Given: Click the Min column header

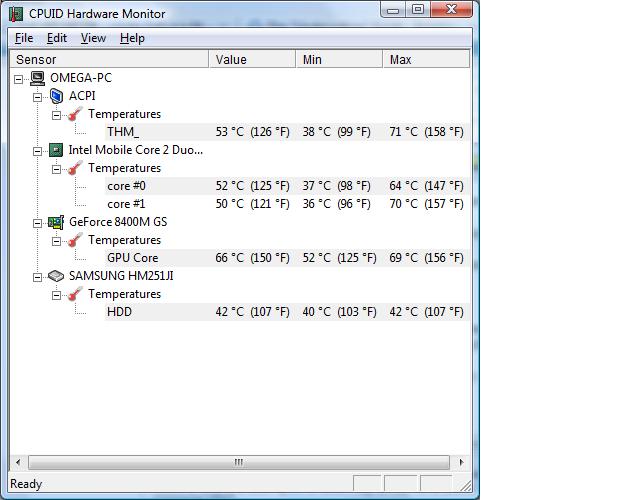Looking at the screenshot, I should pyautogui.click(x=339, y=60).
